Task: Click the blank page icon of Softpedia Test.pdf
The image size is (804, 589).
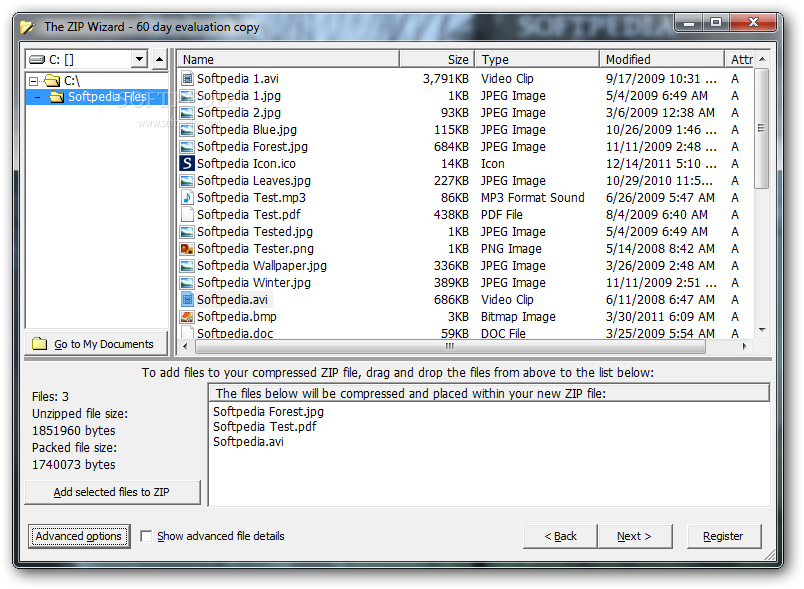Action: click(x=187, y=215)
